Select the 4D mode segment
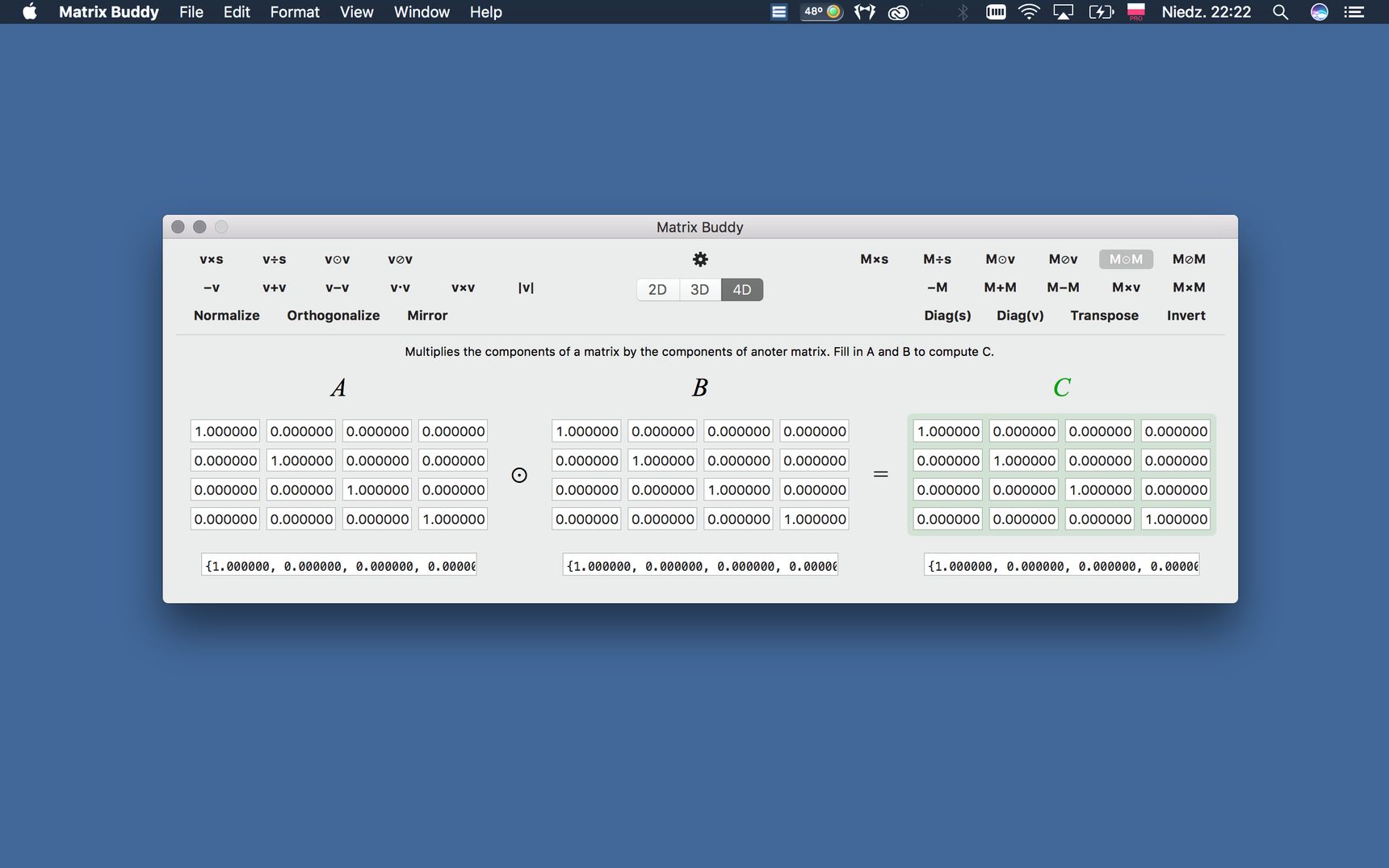Viewport: 1389px width, 868px height. 742,289
